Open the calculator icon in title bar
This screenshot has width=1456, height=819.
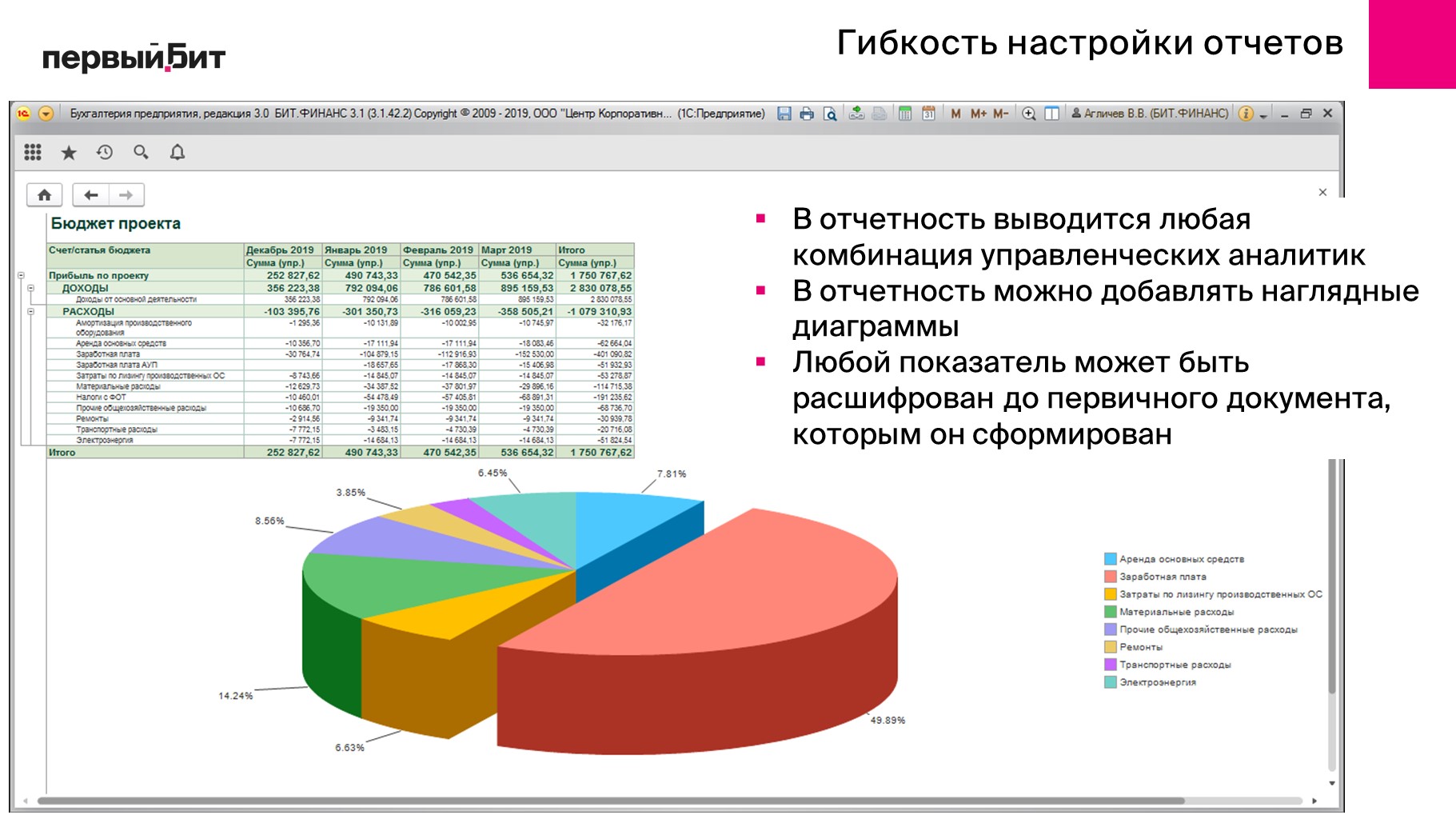(x=905, y=114)
